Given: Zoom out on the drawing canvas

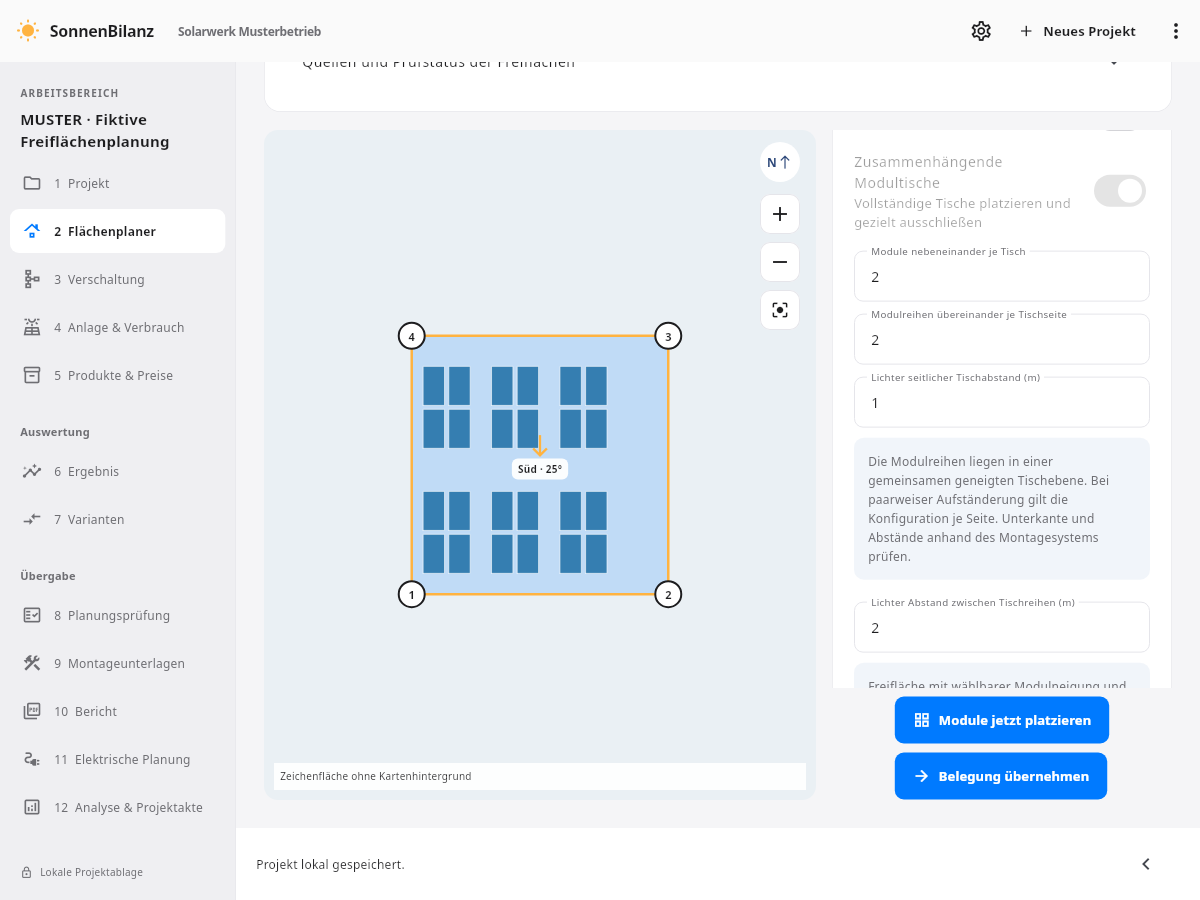Looking at the screenshot, I should point(780,262).
